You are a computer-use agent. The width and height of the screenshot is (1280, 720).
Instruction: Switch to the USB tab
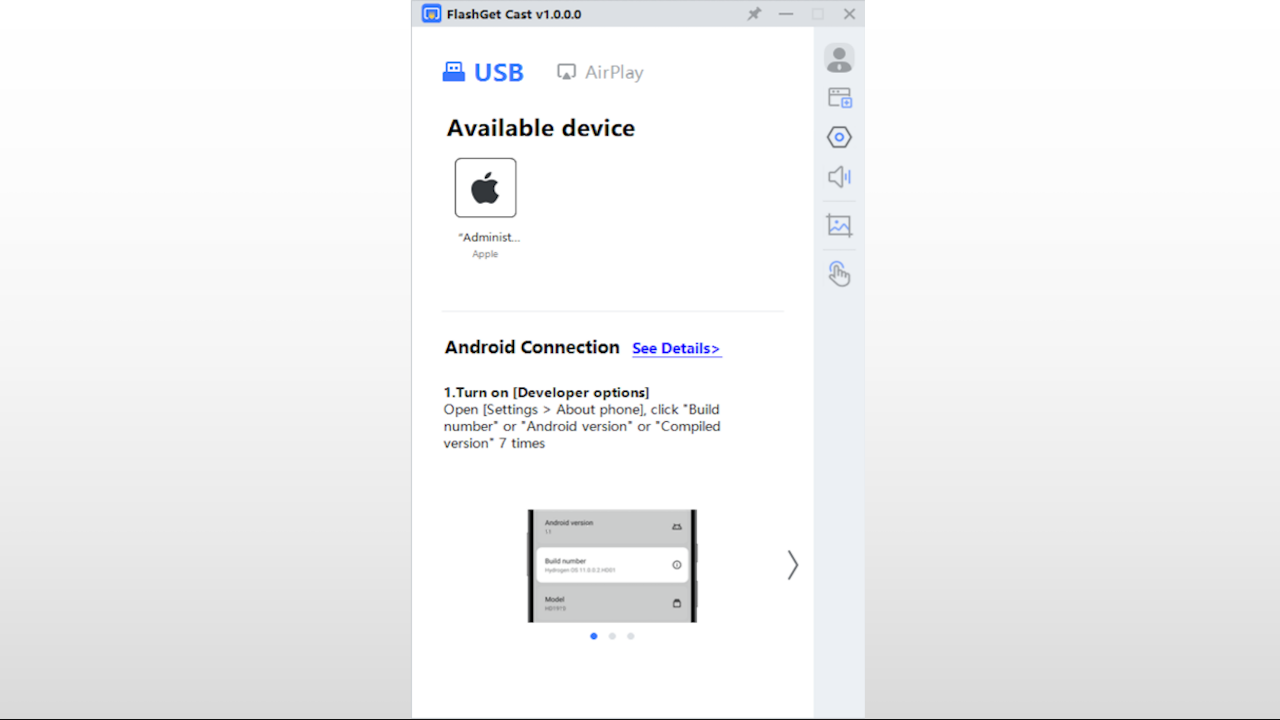pos(483,71)
